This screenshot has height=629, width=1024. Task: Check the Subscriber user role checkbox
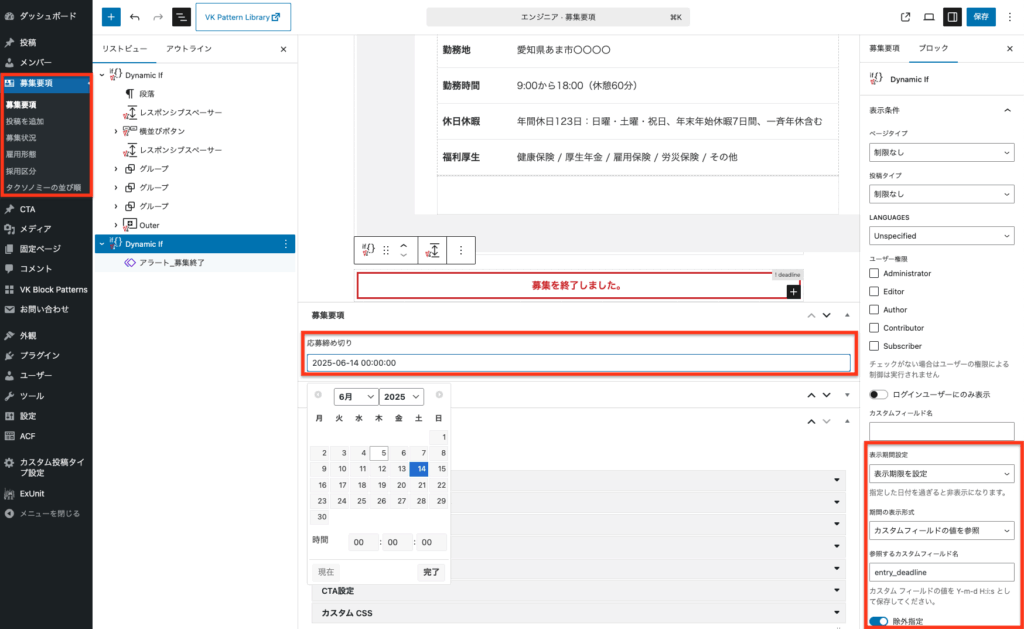(875, 346)
